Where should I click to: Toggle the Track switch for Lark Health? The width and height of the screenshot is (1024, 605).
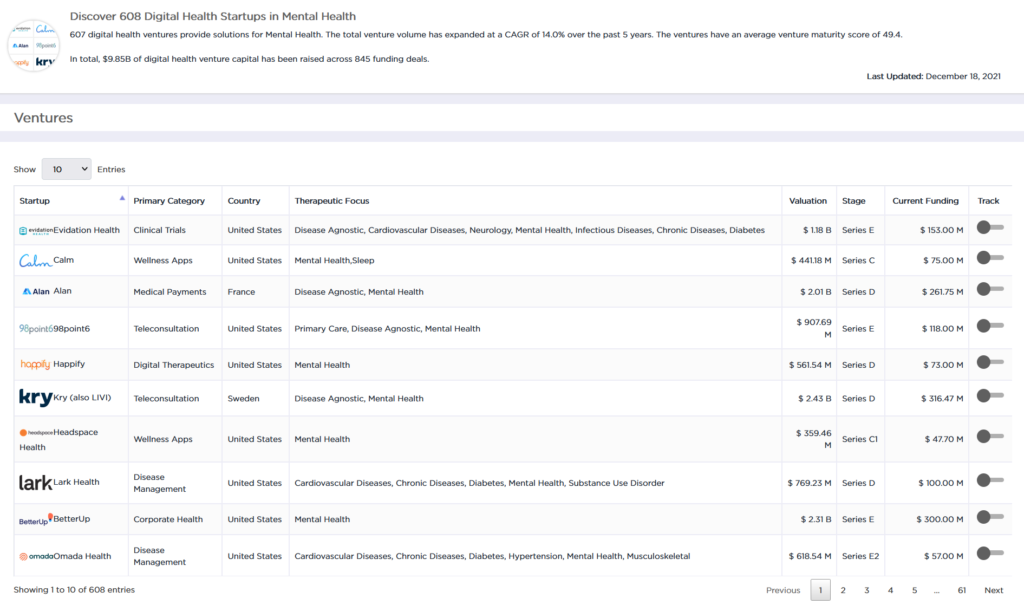click(989, 480)
